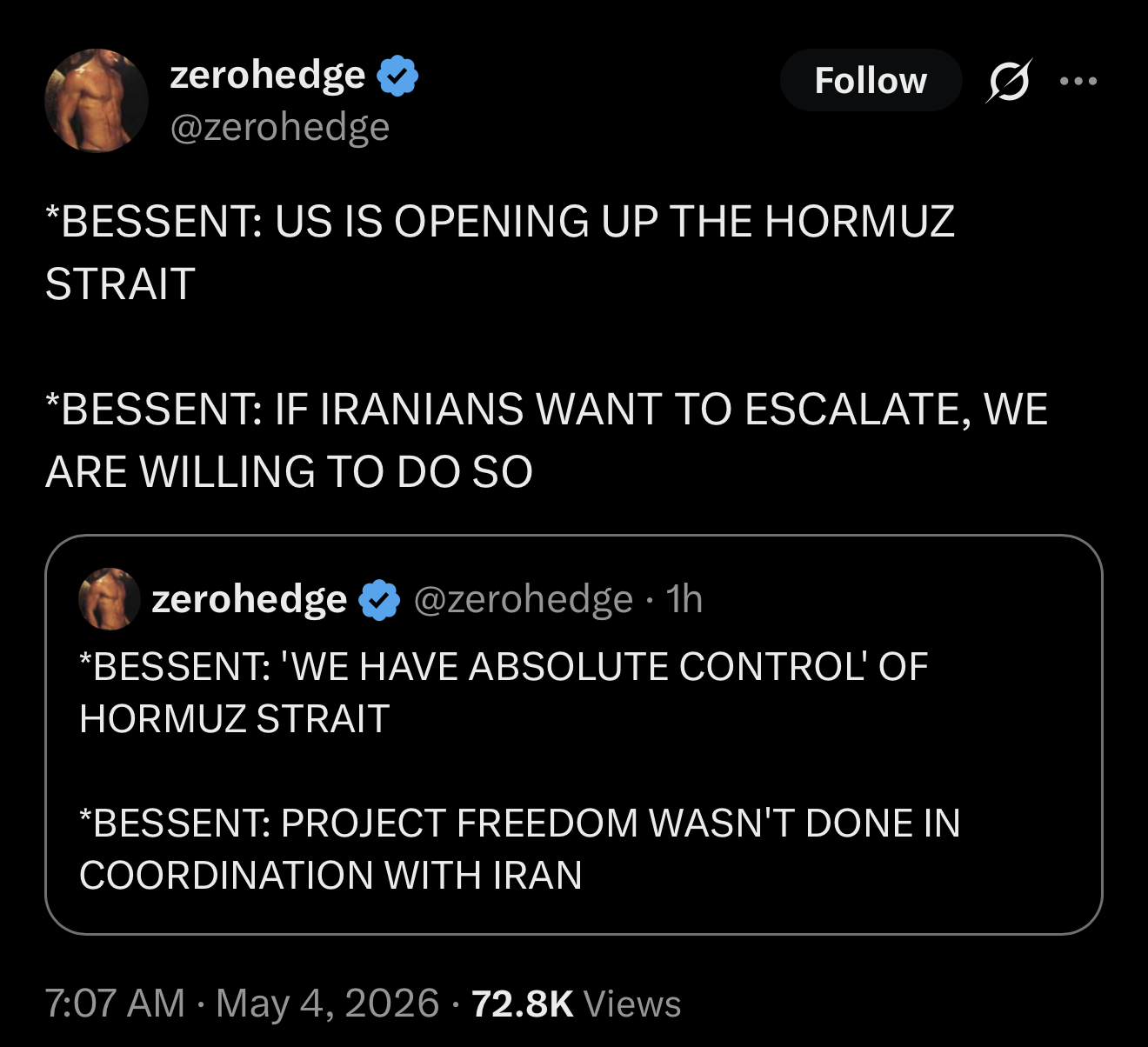Click the word Views beside the count
Viewport: 1148px width, 1047px height.
[632, 1004]
